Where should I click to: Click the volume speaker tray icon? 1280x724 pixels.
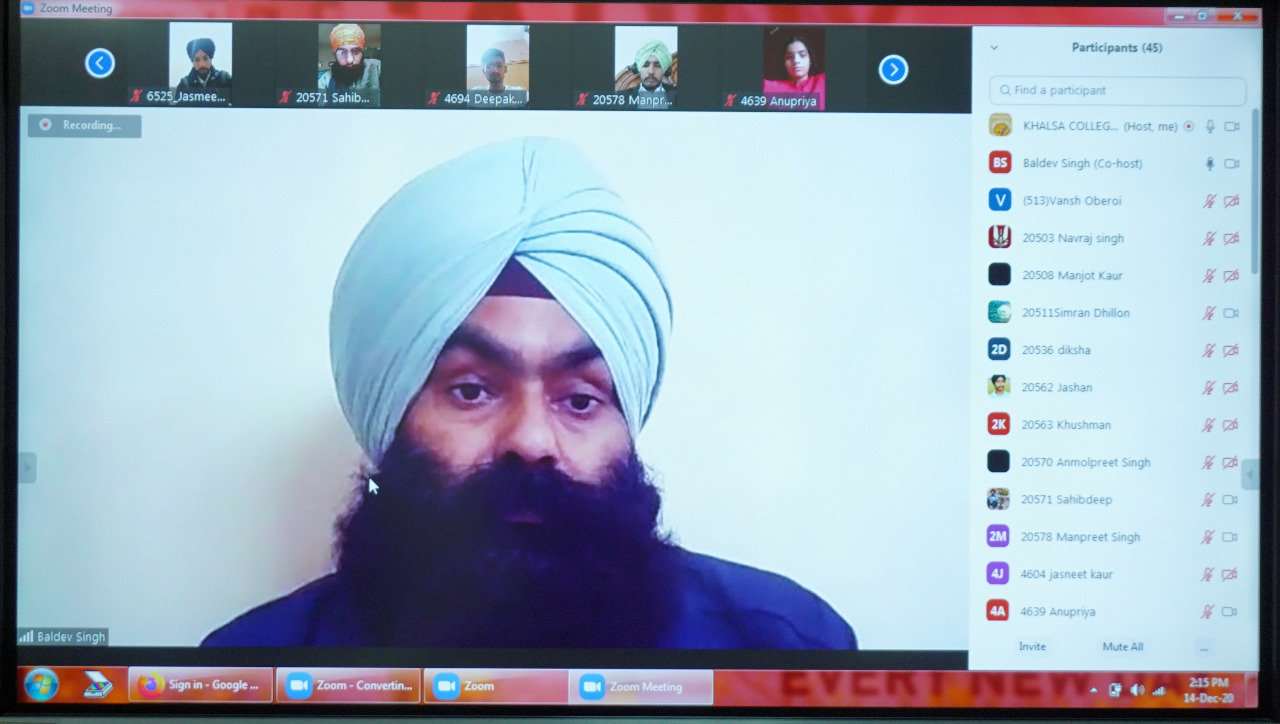1137,690
